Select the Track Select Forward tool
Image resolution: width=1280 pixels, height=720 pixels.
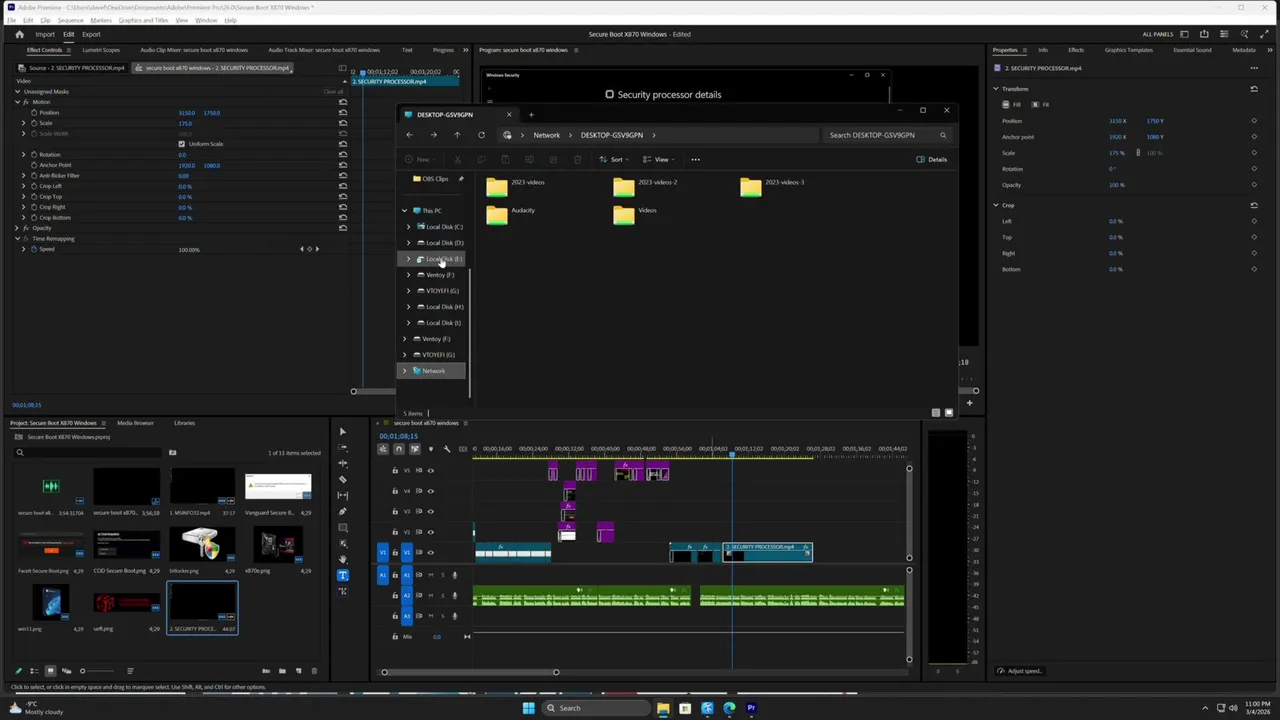(342, 447)
